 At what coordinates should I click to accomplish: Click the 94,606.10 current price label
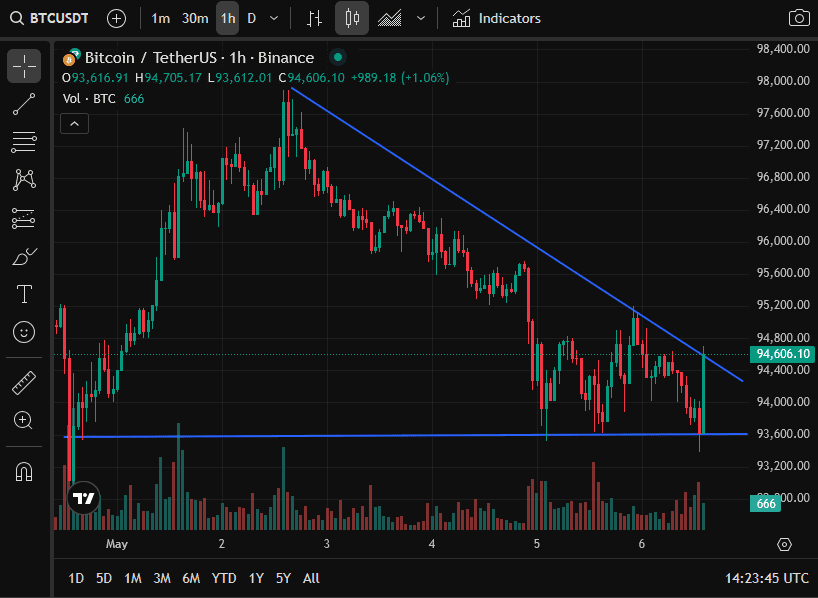[783, 354]
